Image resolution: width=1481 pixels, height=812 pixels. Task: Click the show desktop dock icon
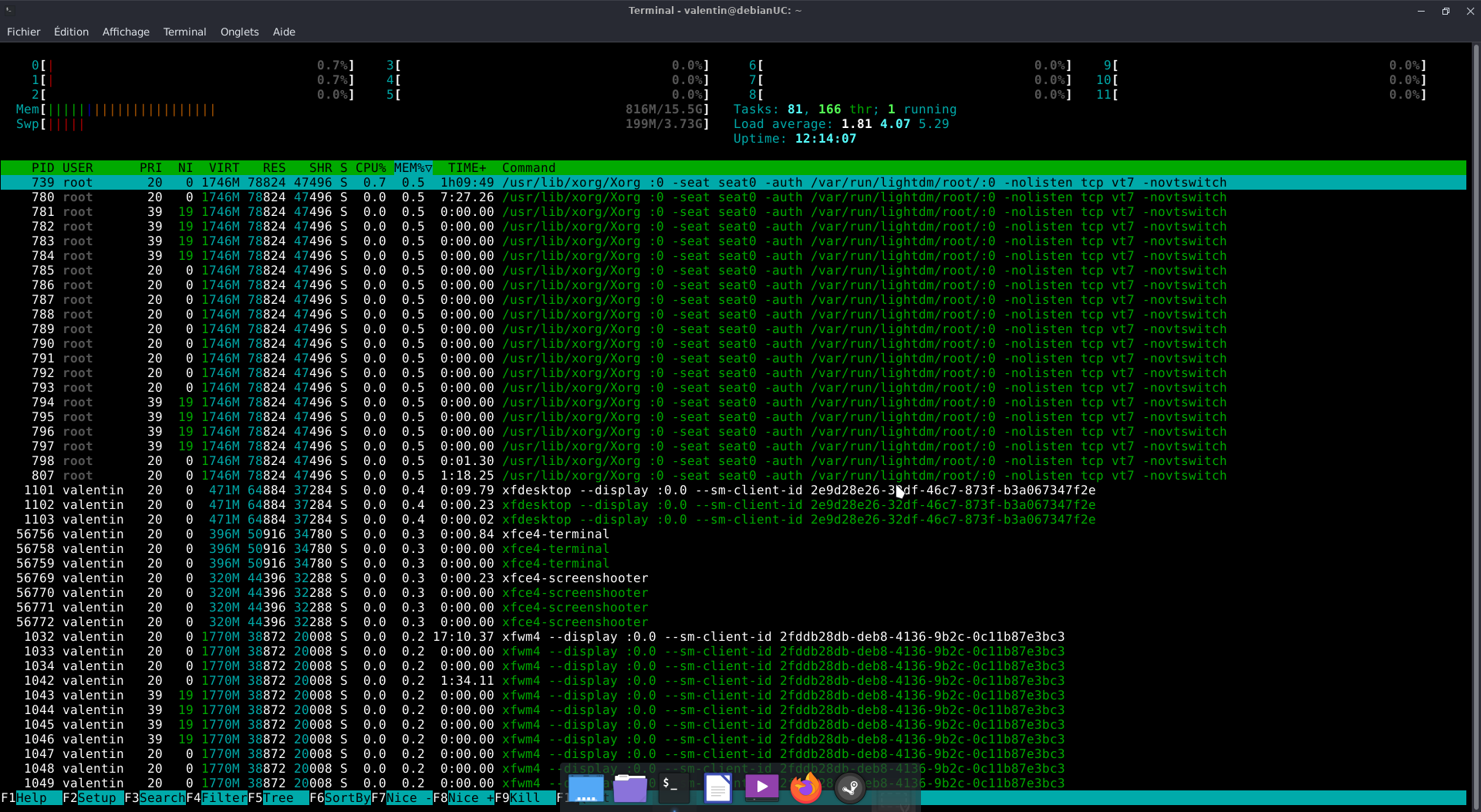point(585,787)
